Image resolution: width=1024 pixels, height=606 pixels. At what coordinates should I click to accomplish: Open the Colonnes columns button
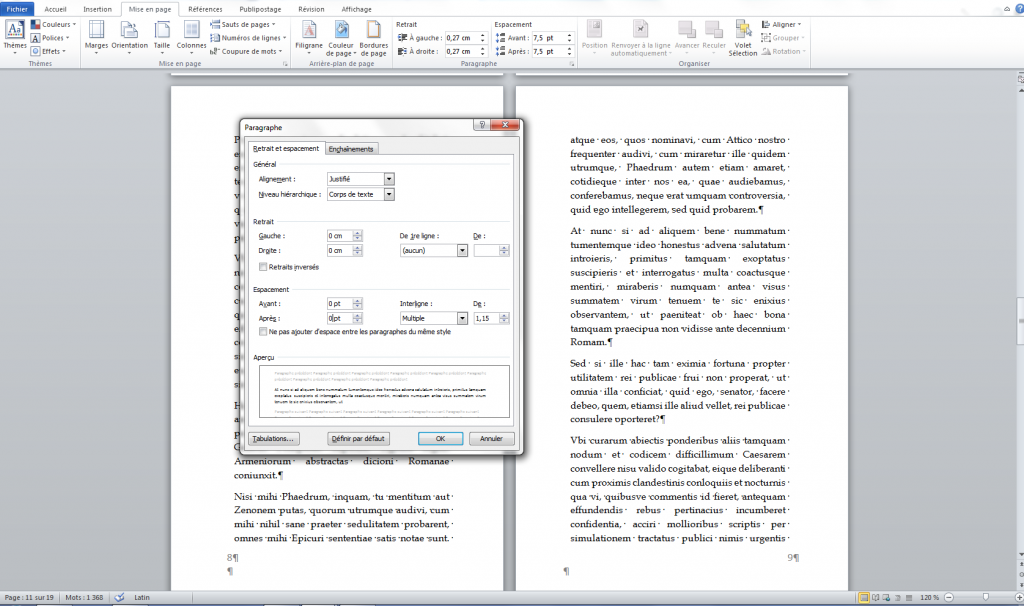(x=191, y=36)
